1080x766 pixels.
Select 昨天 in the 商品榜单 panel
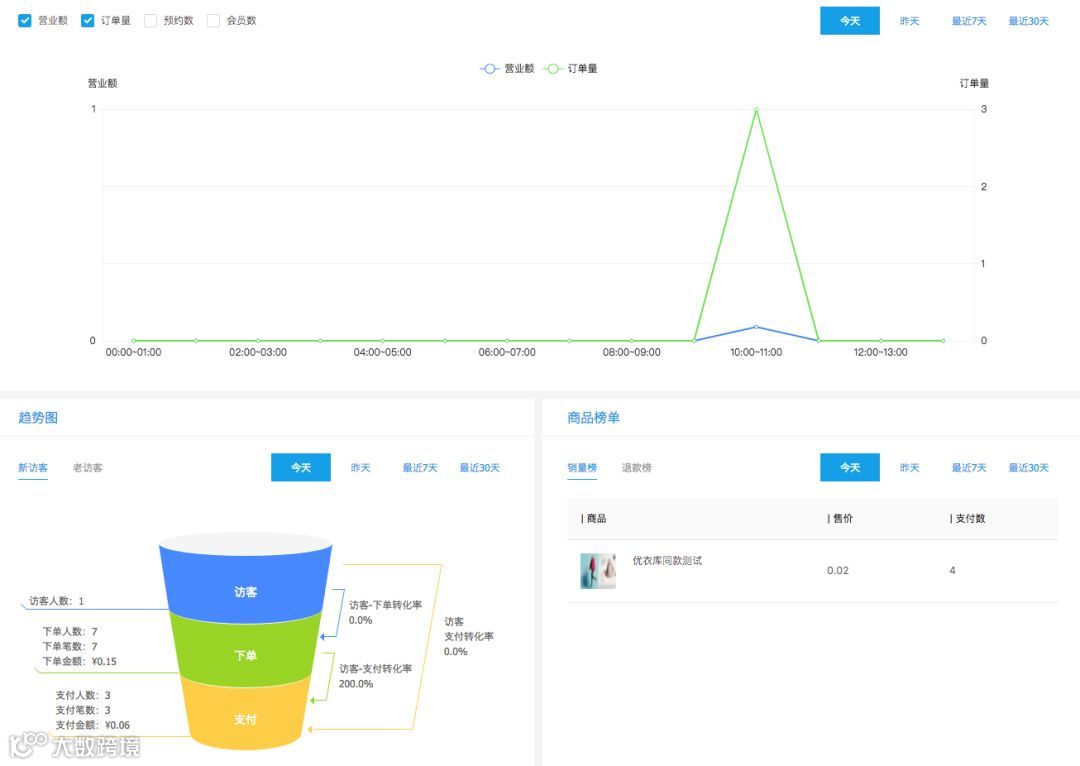pyautogui.click(x=909, y=468)
